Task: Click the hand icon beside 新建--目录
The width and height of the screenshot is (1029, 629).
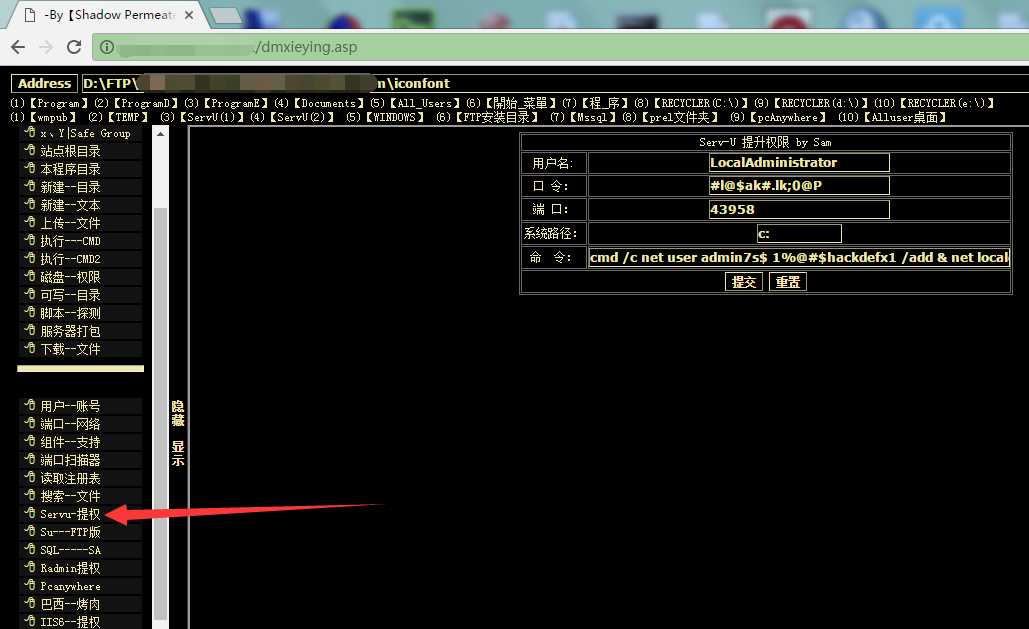Action: pos(30,186)
